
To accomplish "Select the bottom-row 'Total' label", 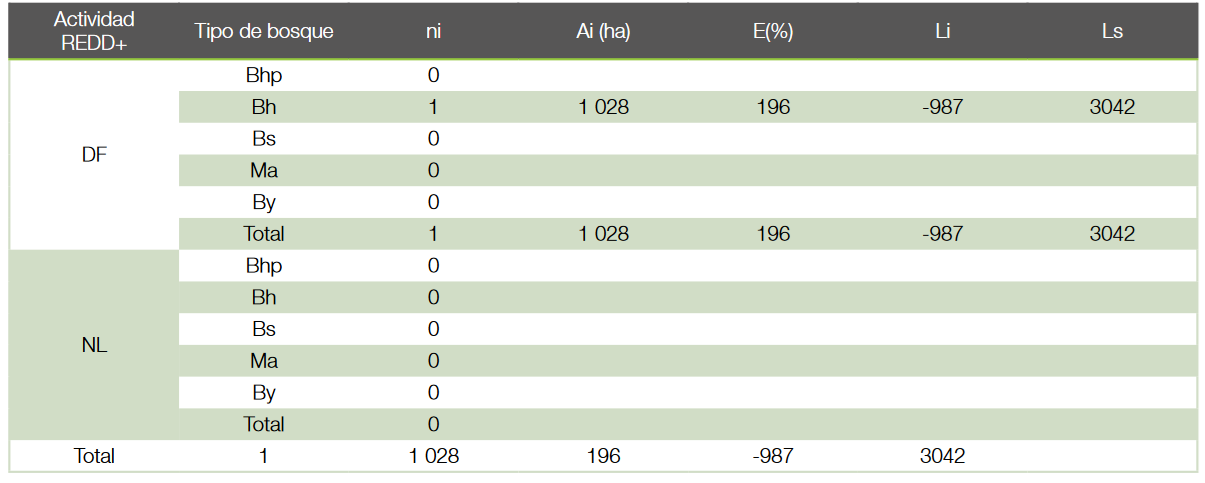I will 94,456.
